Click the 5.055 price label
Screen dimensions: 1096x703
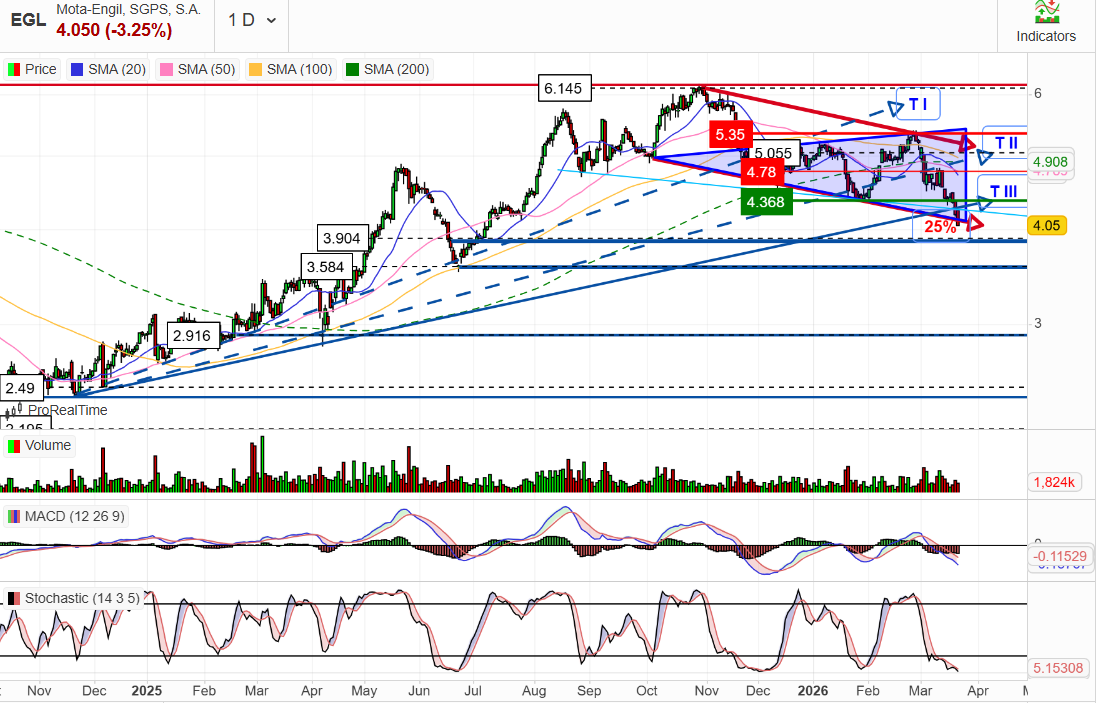pyautogui.click(x=773, y=153)
